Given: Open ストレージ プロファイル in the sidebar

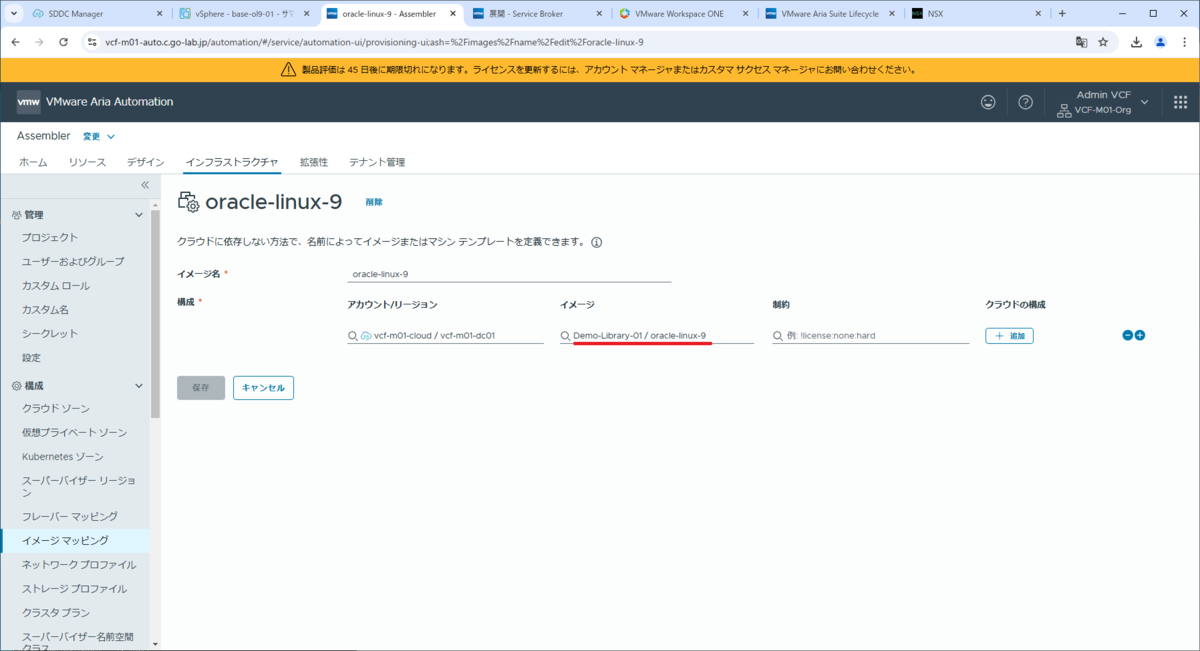Looking at the screenshot, I should [x=74, y=588].
